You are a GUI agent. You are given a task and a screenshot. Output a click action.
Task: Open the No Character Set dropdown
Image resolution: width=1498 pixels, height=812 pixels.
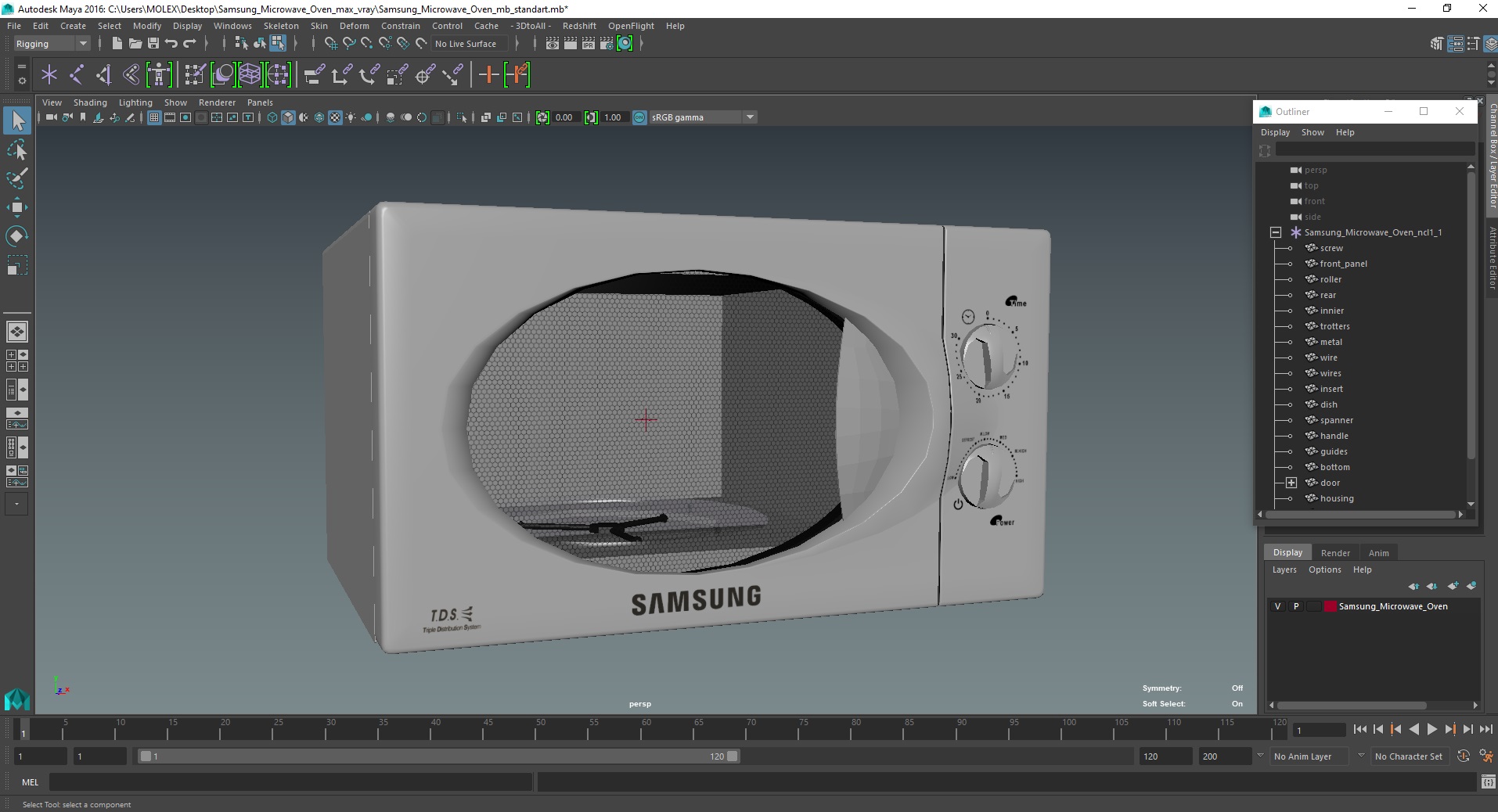tap(1409, 756)
